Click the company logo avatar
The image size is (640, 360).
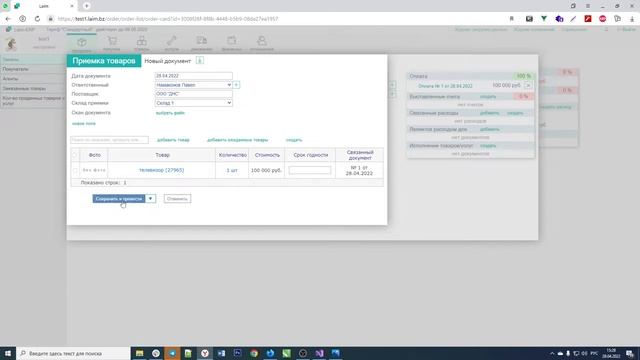pos(11,43)
